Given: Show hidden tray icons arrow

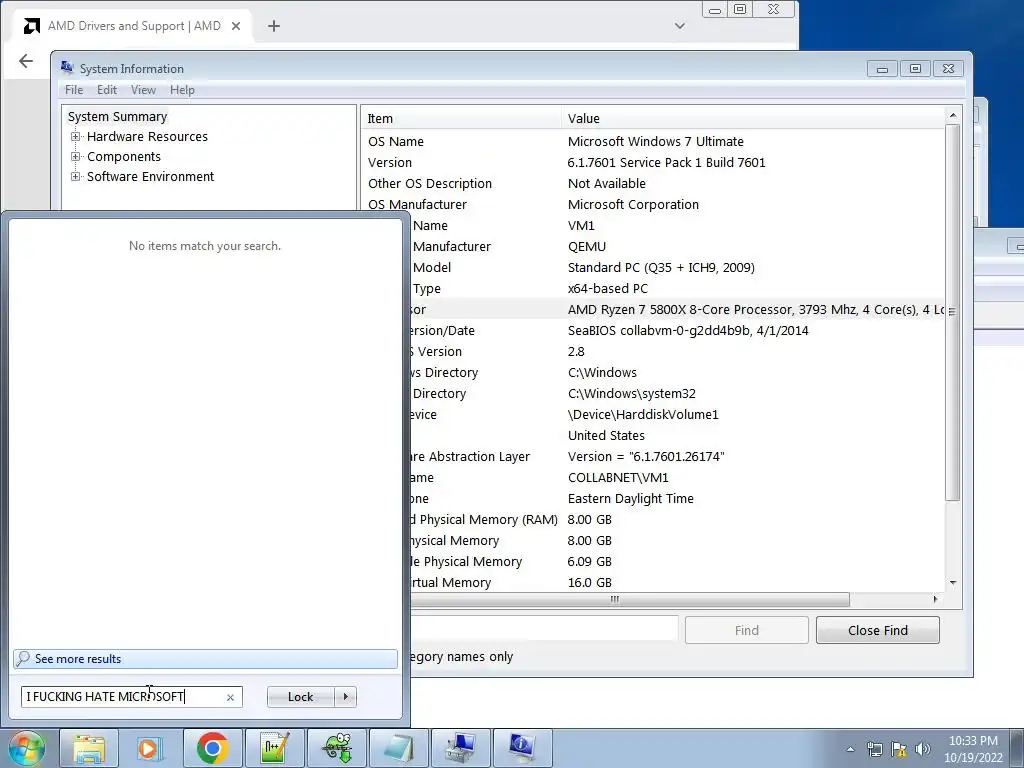Looking at the screenshot, I should 850,750.
